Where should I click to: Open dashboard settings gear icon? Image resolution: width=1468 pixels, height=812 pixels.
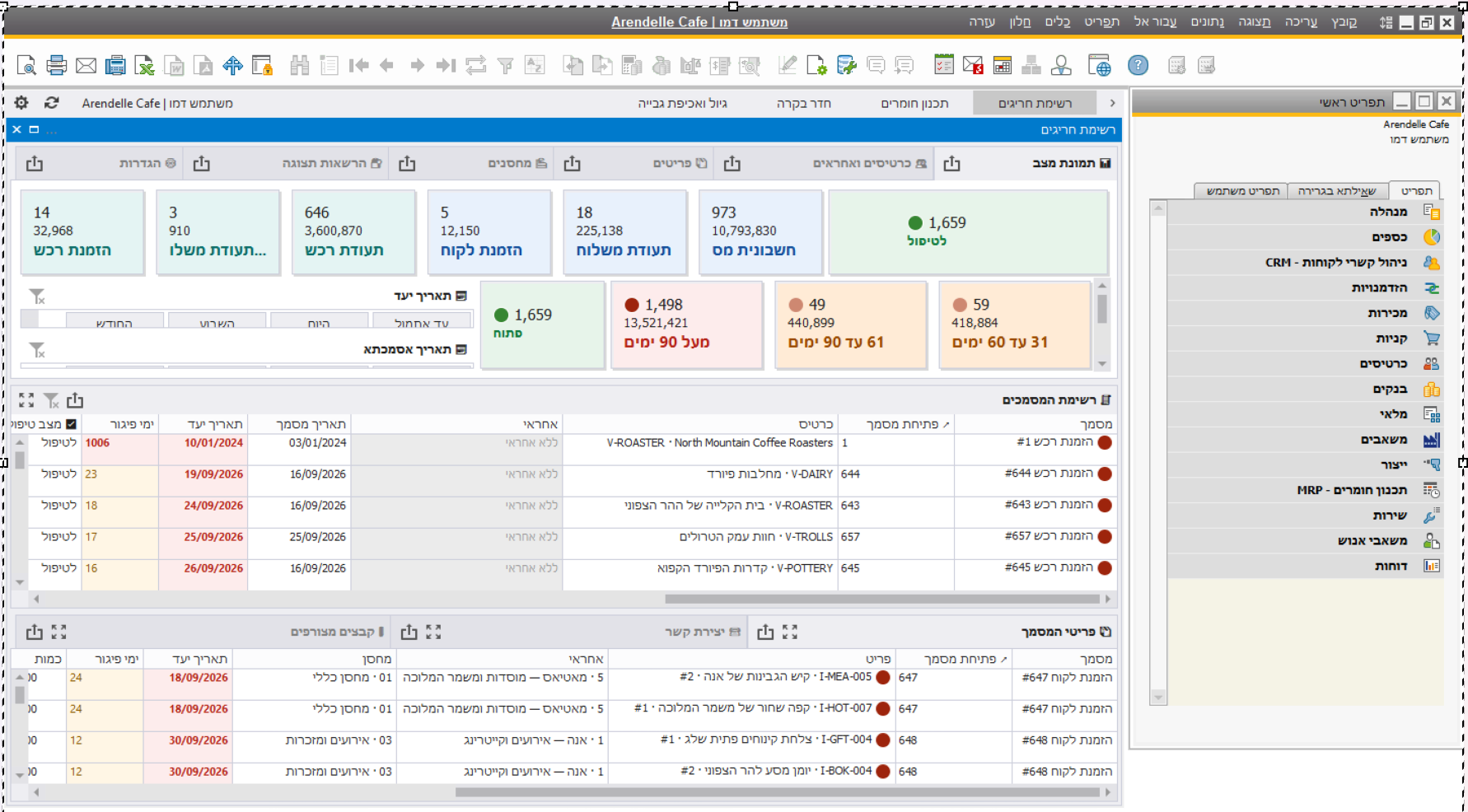pyautogui.click(x=21, y=103)
